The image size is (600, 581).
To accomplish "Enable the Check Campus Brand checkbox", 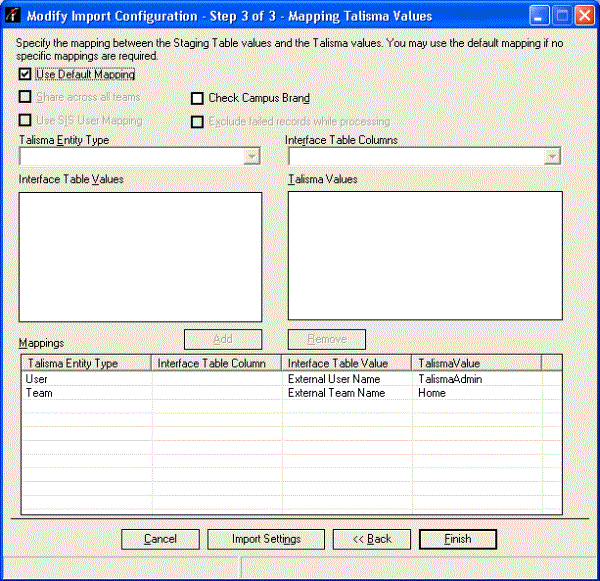I will (197, 98).
